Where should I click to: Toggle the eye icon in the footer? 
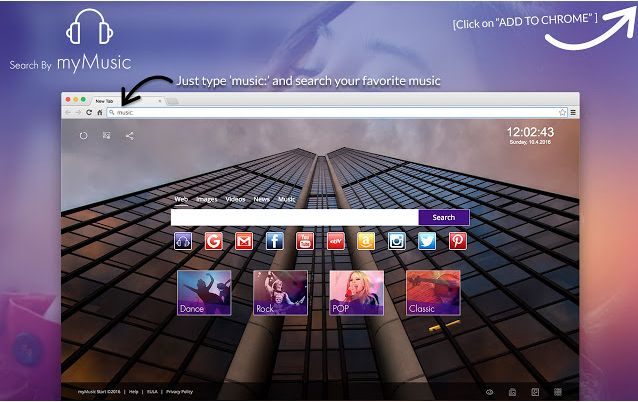pyautogui.click(x=489, y=392)
